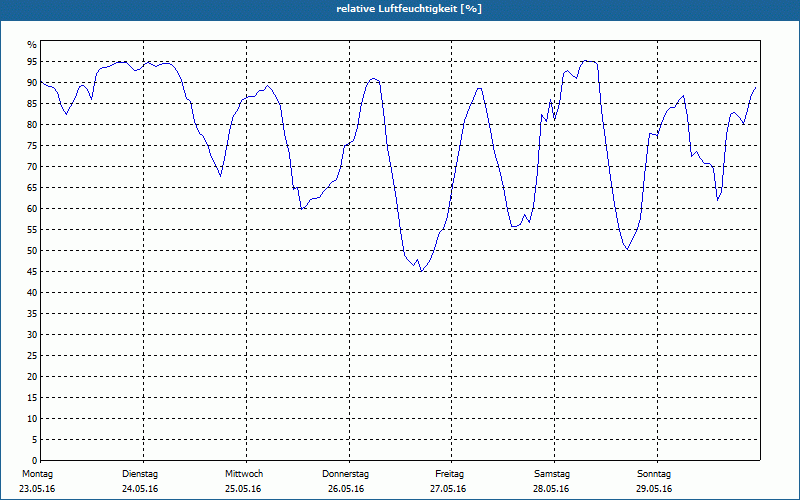The image size is (800, 500).
Task: Click the date '28.05.16'
Action: point(551,489)
